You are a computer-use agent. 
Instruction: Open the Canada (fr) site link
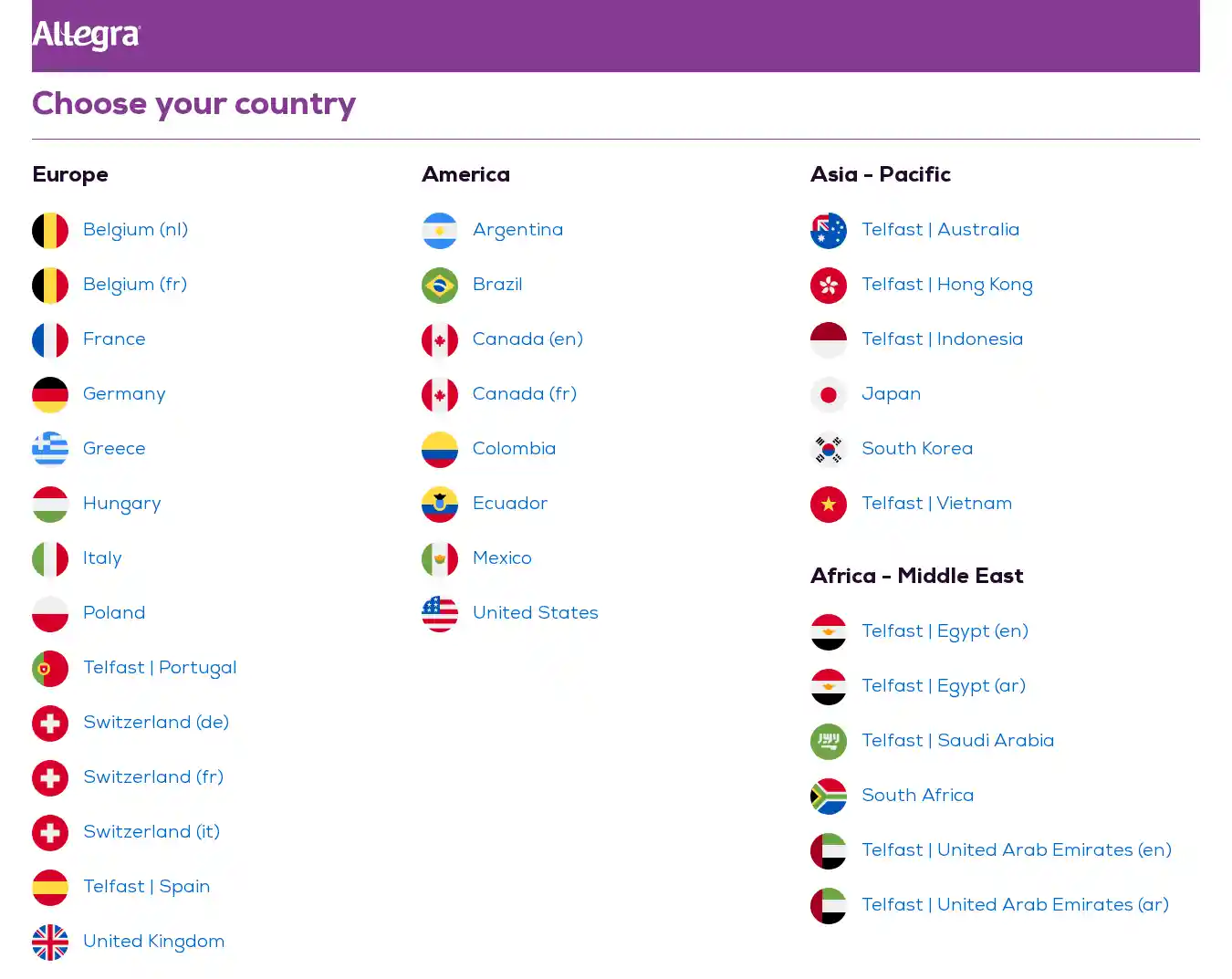[x=524, y=394]
